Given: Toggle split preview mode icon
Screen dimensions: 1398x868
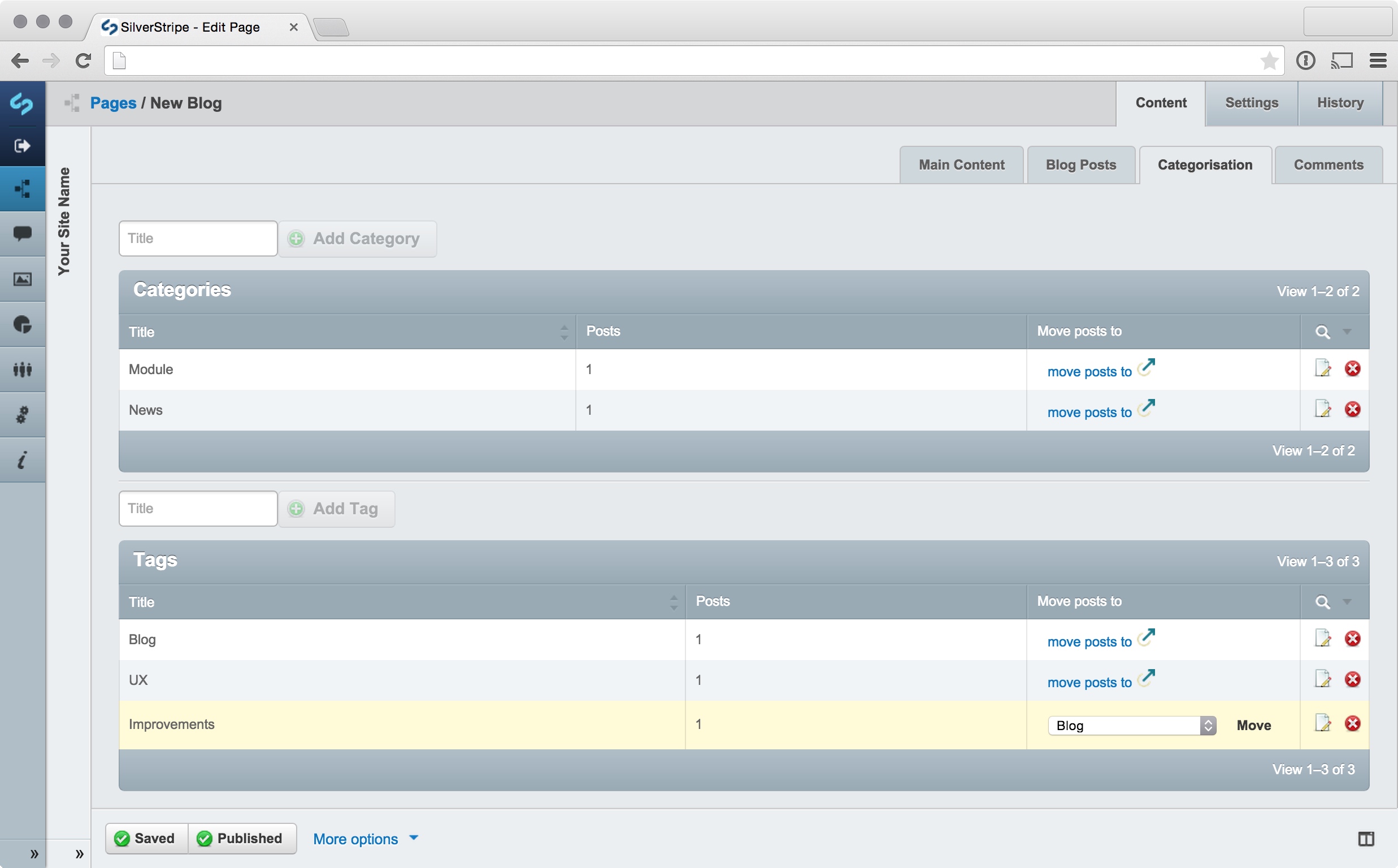Looking at the screenshot, I should 1366,839.
